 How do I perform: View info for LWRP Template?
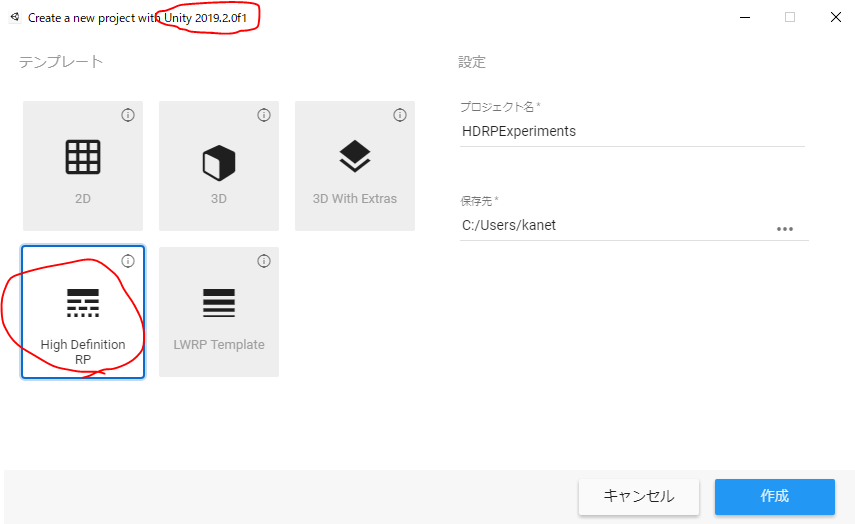[x=264, y=261]
